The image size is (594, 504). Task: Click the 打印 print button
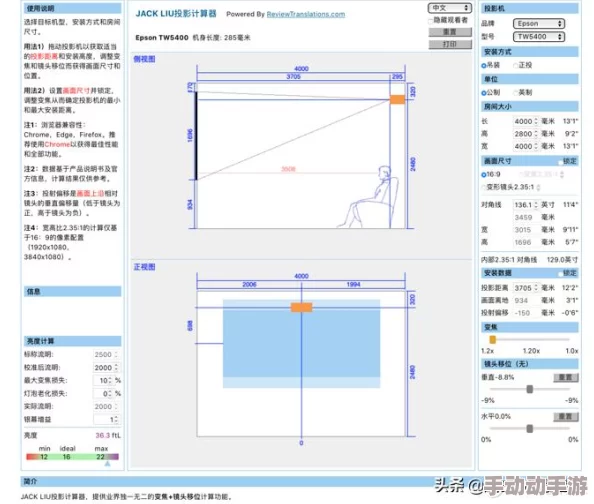click(450, 44)
